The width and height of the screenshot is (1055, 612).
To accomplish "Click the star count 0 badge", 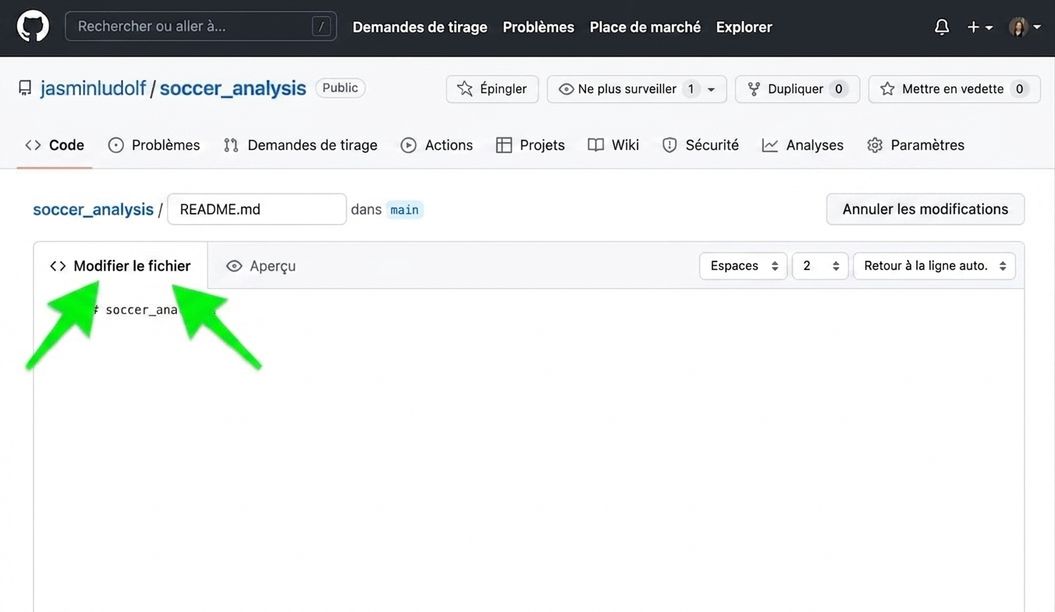I will coord(1019,89).
